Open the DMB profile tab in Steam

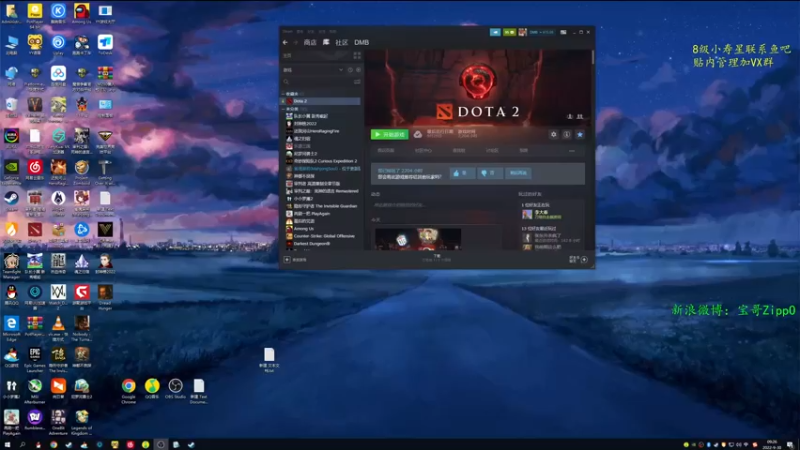coord(361,42)
